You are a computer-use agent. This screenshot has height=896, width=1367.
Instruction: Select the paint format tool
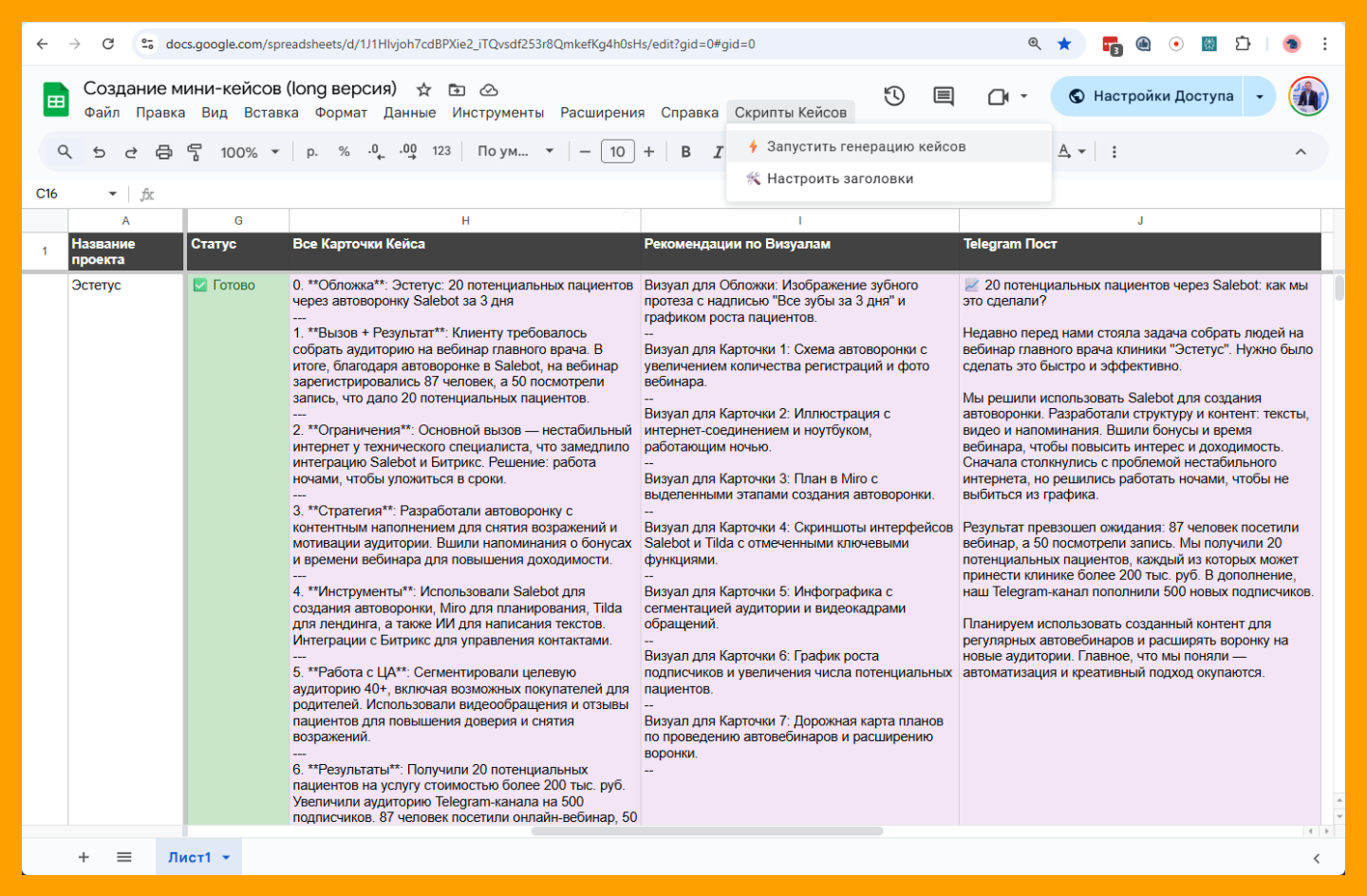tap(195, 152)
